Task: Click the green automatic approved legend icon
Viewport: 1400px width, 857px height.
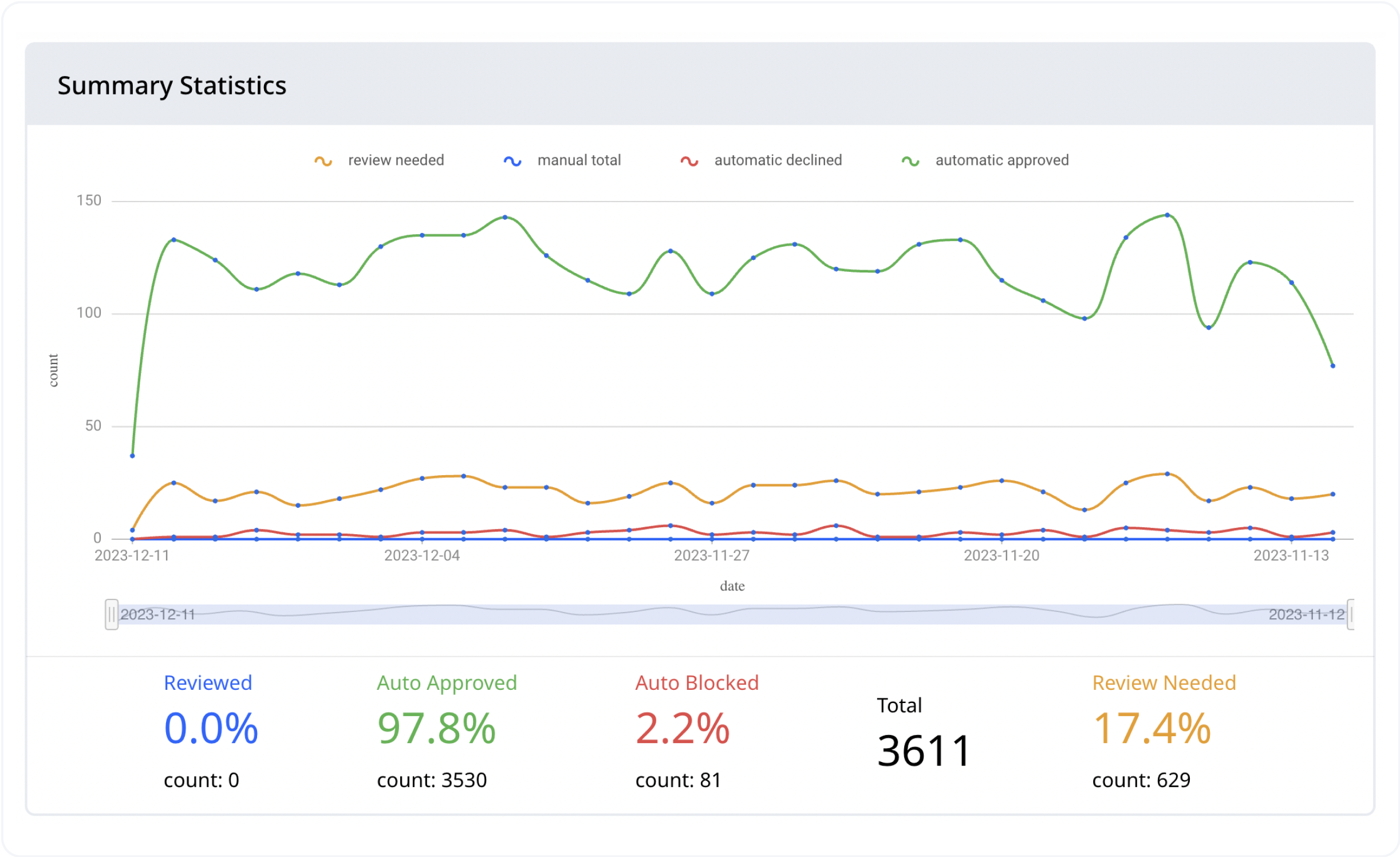Action: click(910, 161)
